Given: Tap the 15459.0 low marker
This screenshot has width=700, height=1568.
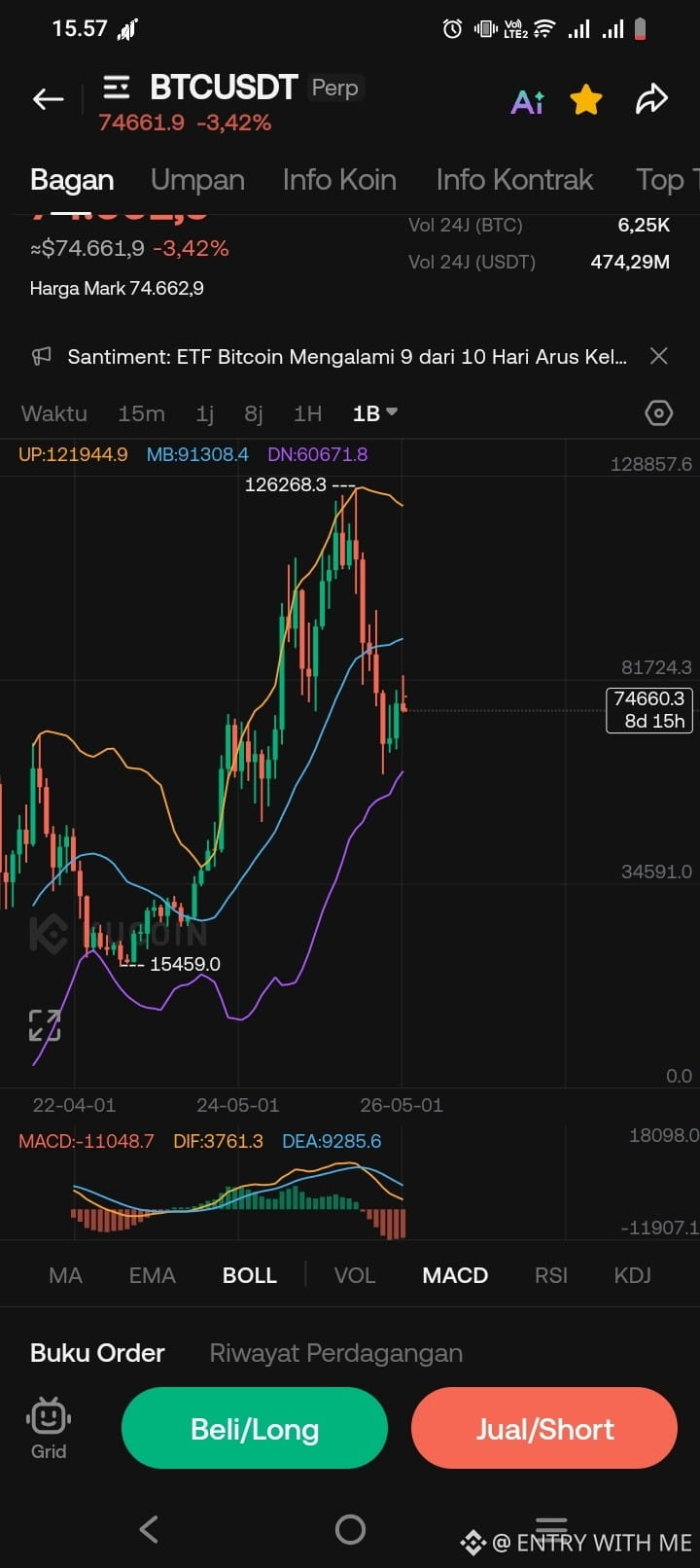Looking at the screenshot, I should (185, 964).
